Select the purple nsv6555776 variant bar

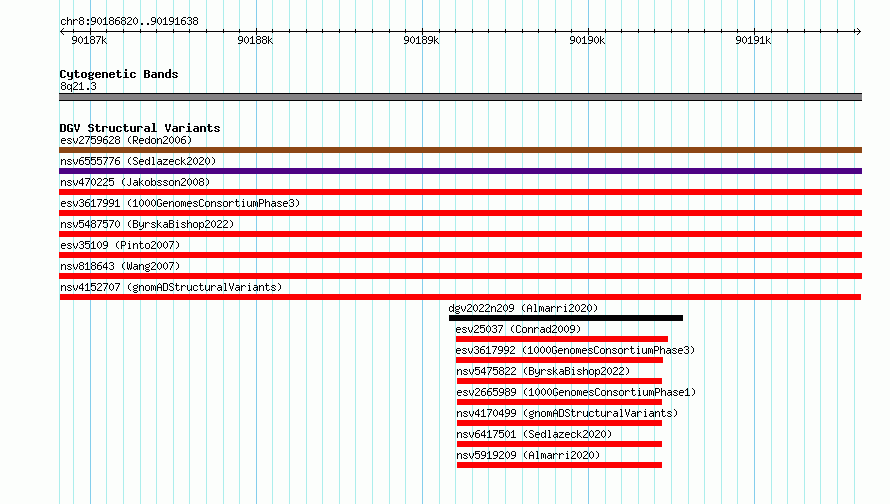coord(460,171)
